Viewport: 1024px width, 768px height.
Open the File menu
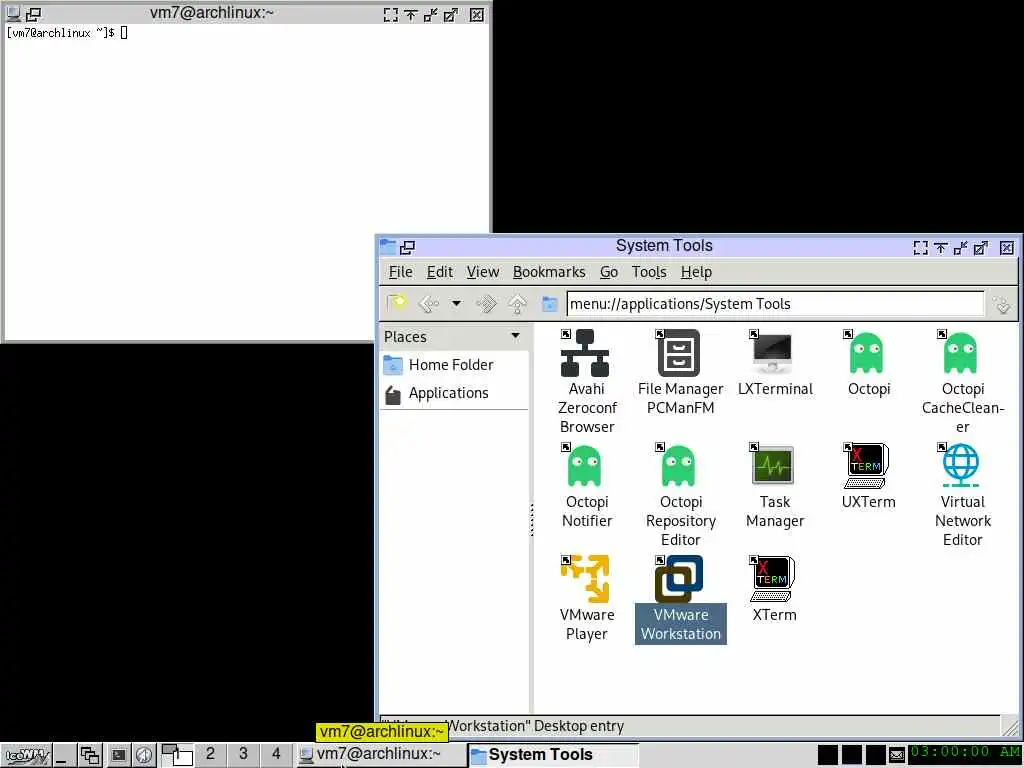(x=400, y=272)
